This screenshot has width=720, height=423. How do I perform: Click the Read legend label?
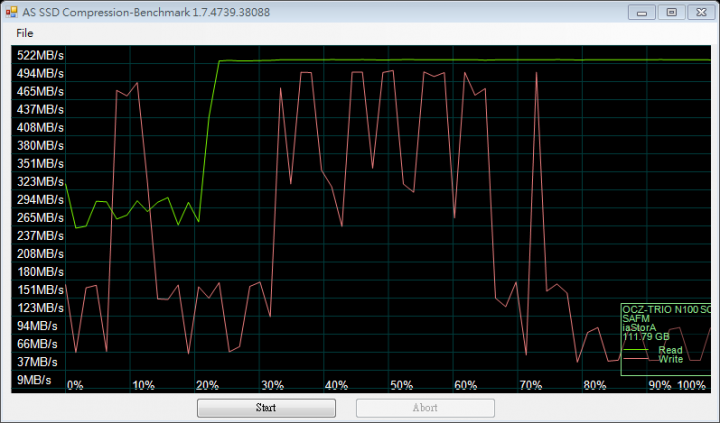click(670, 350)
